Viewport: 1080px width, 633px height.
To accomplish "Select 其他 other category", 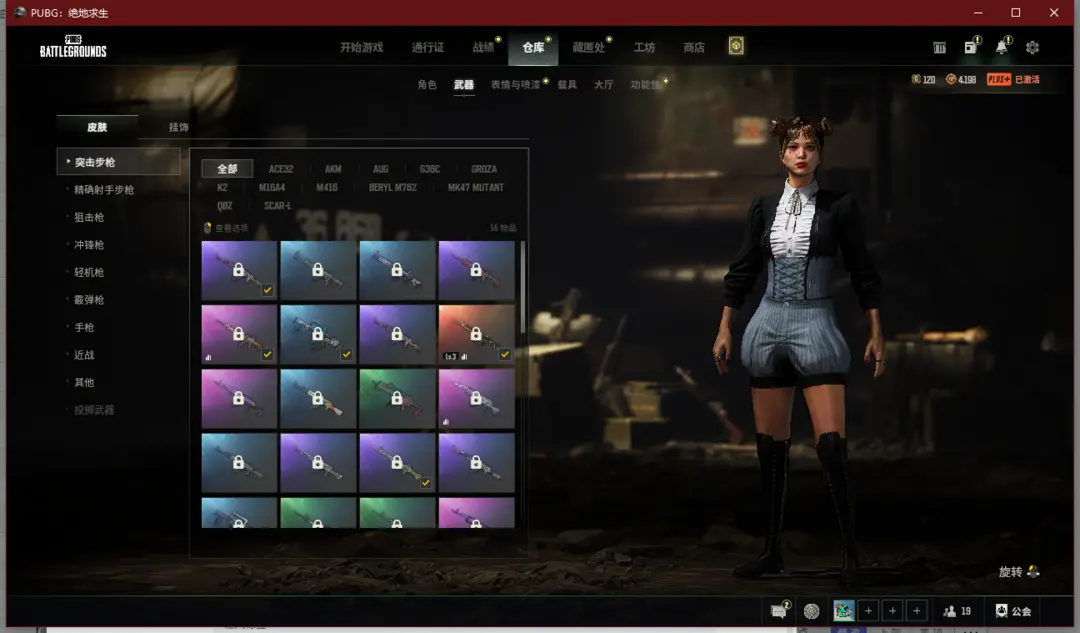I will (84, 382).
